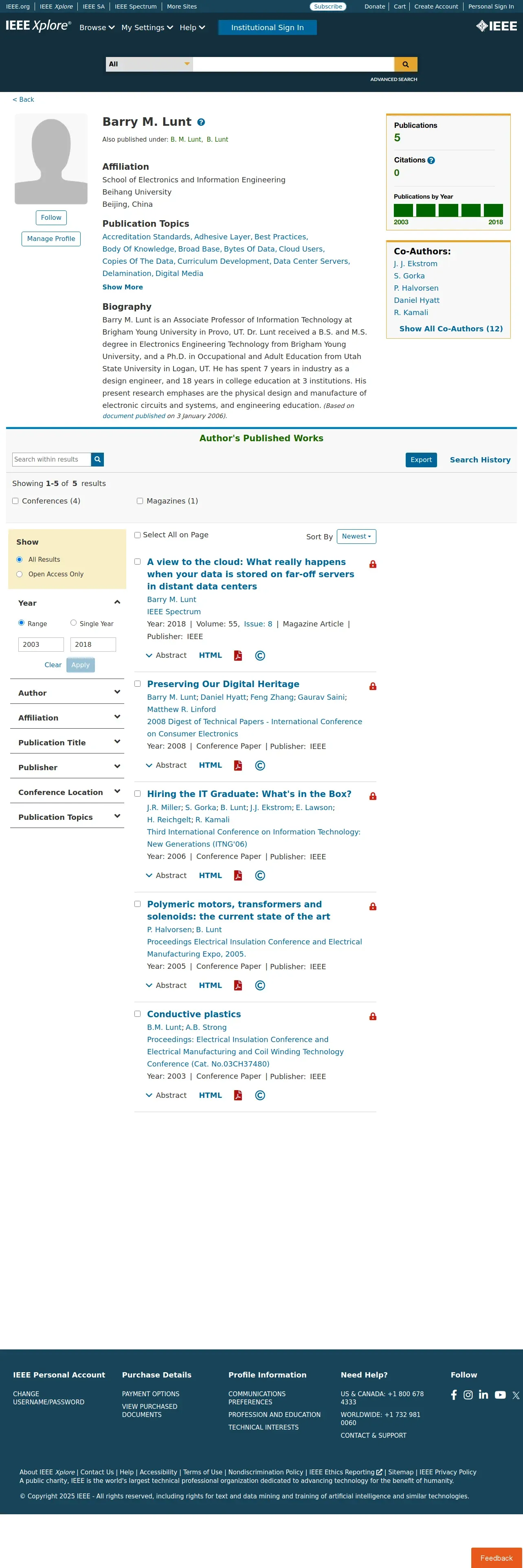Open IEEE X (Twitter) icon in footer
Image resolution: width=523 pixels, height=1568 pixels.
516,1395
